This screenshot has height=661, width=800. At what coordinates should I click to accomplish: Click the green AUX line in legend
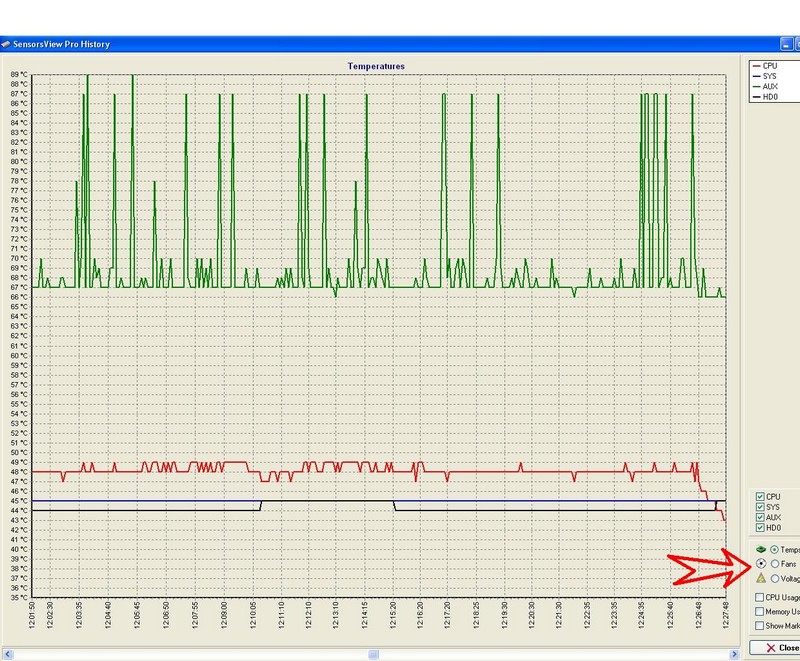tap(755, 86)
